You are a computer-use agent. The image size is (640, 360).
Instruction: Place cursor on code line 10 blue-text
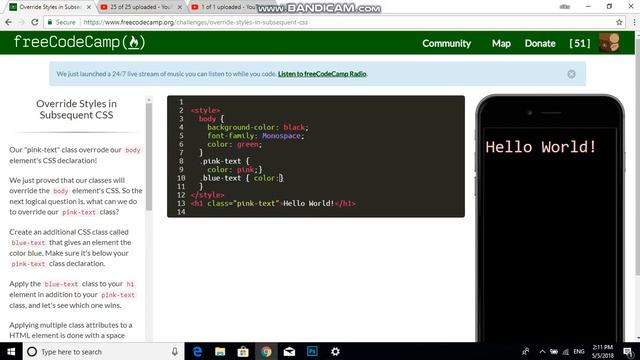(x=242, y=178)
